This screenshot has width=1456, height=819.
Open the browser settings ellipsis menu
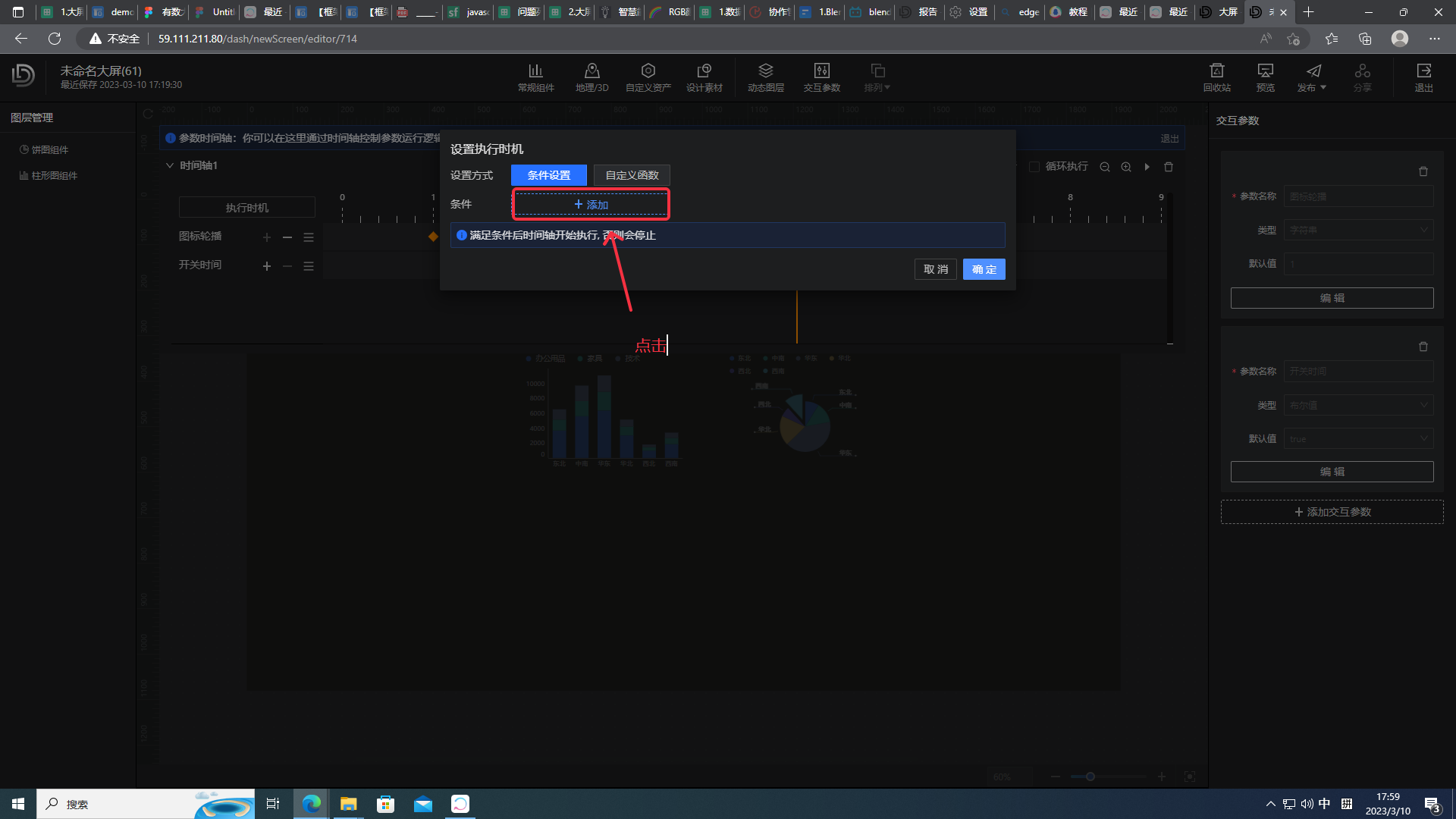coord(1434,39)
